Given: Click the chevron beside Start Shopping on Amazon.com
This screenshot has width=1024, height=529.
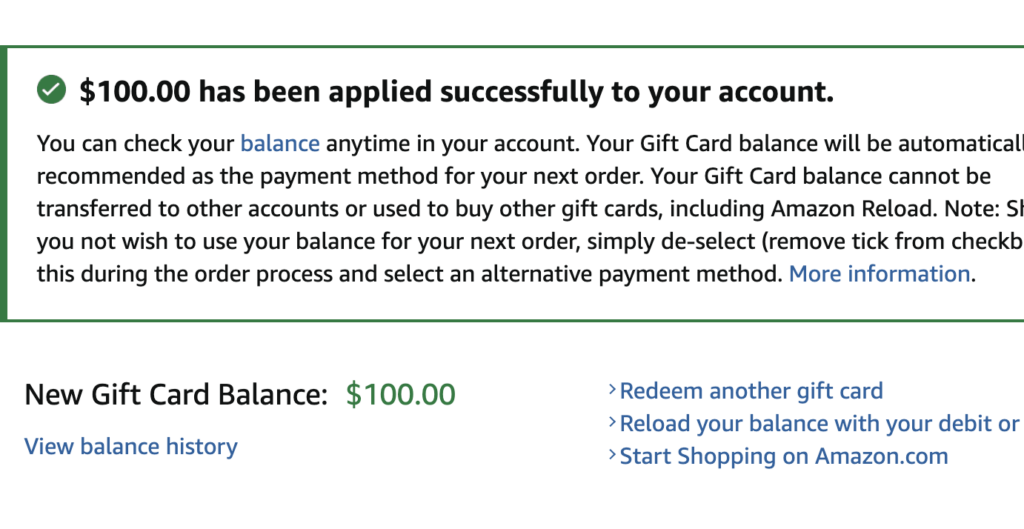Looking at the screenshot, I should click(x=612, y=456).
